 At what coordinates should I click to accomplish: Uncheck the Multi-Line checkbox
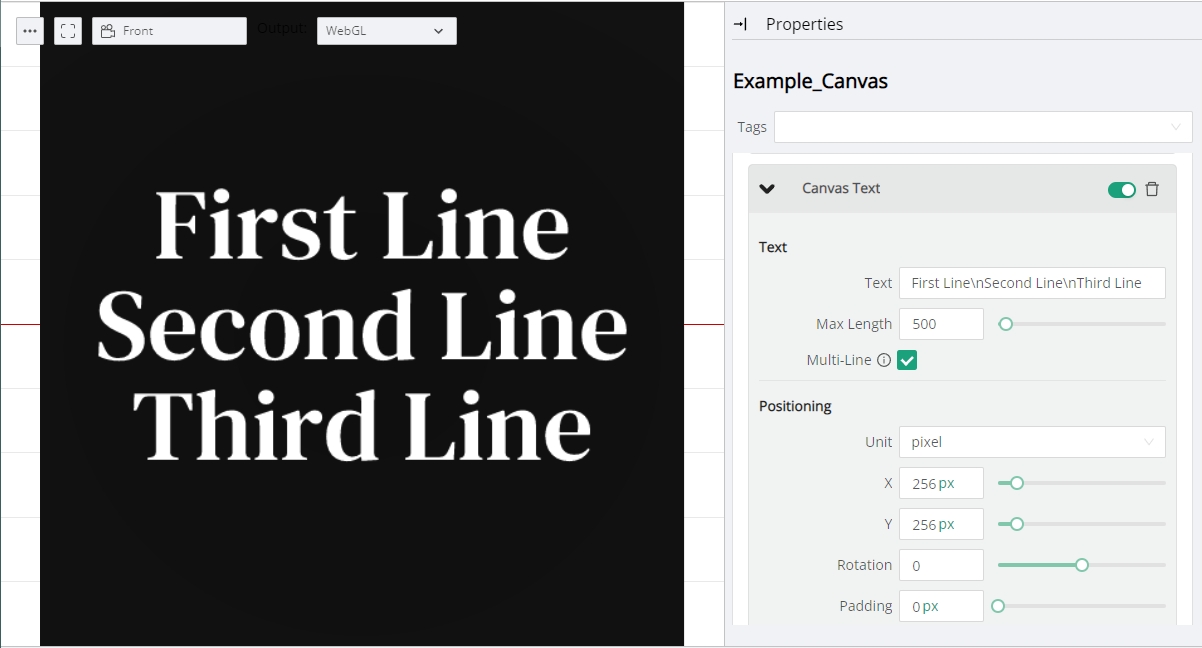click(907, 360)
